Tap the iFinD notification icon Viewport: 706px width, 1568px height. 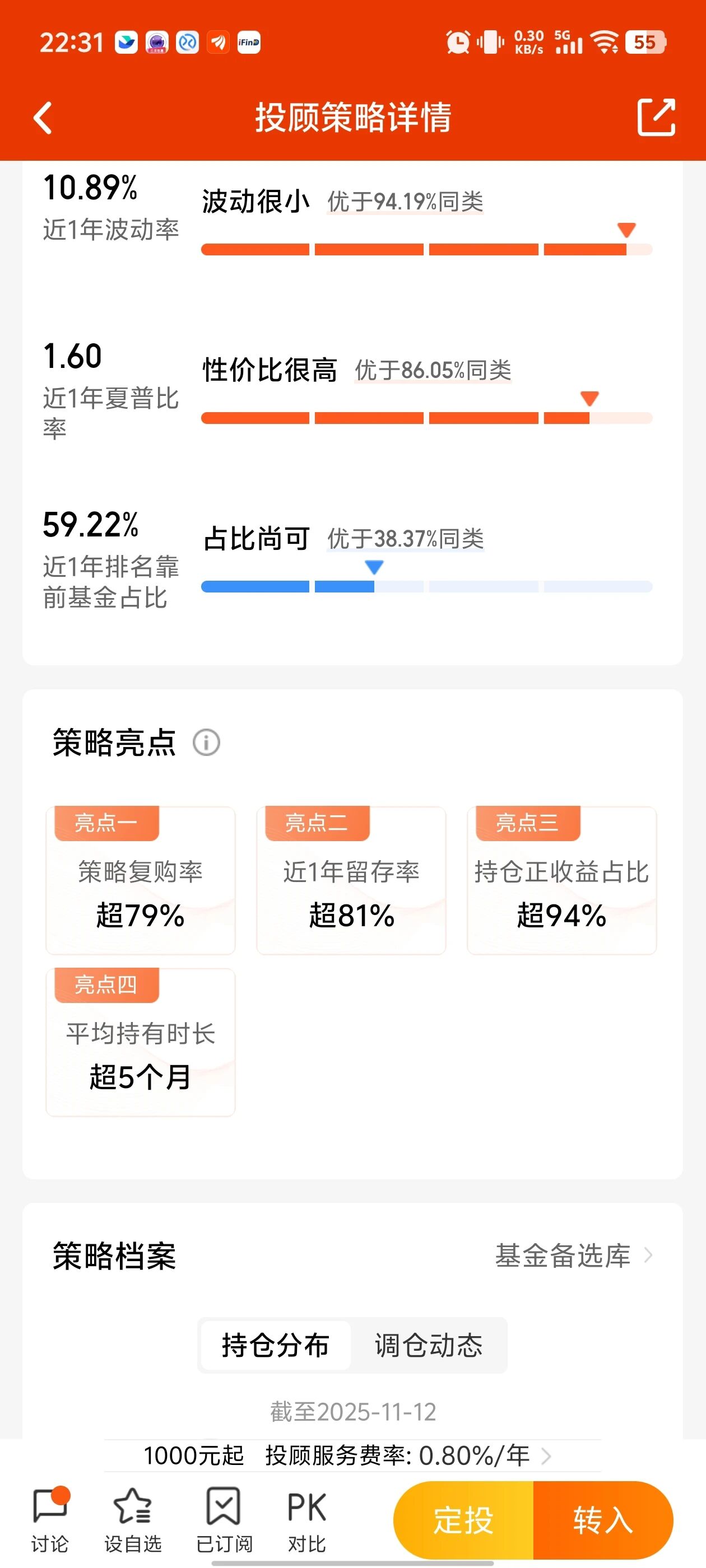click(x=249, y=43)
